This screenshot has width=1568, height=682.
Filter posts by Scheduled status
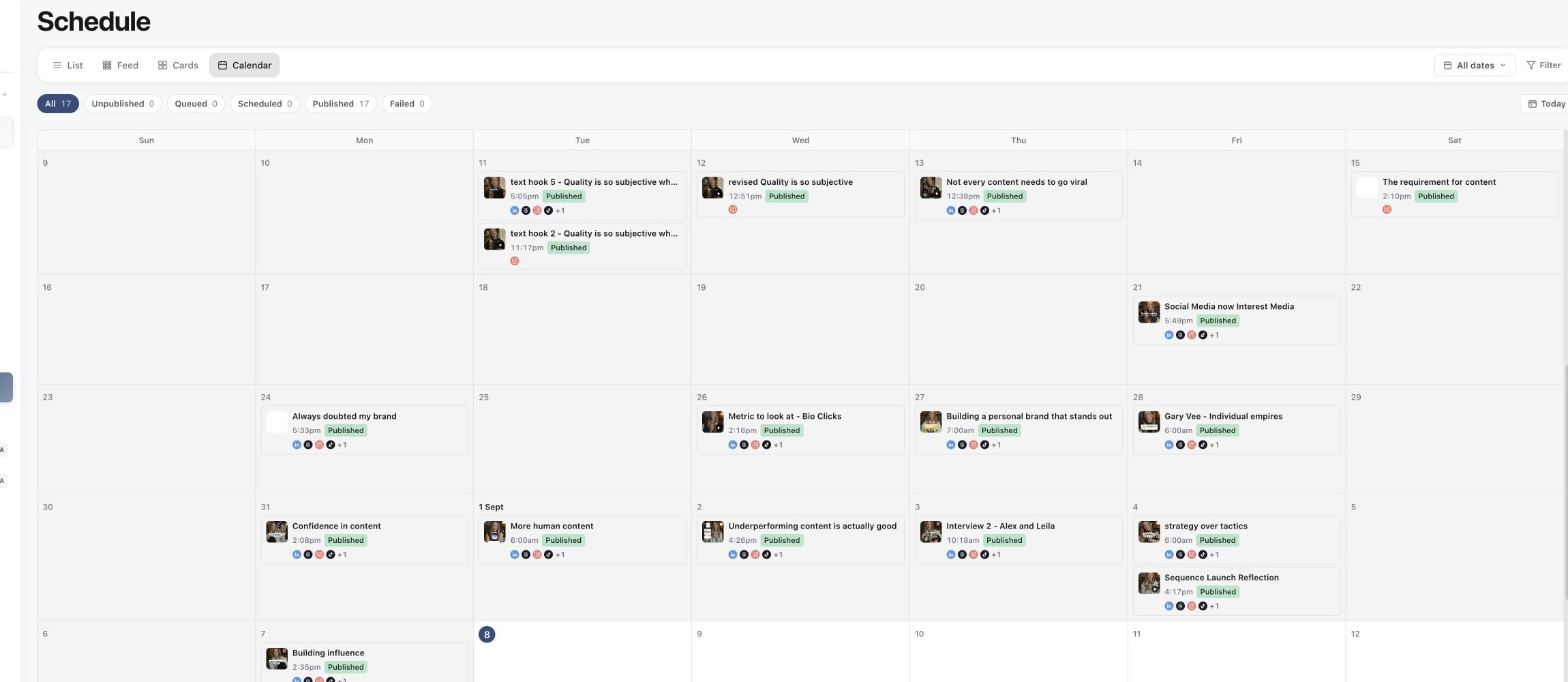(265, 104)
